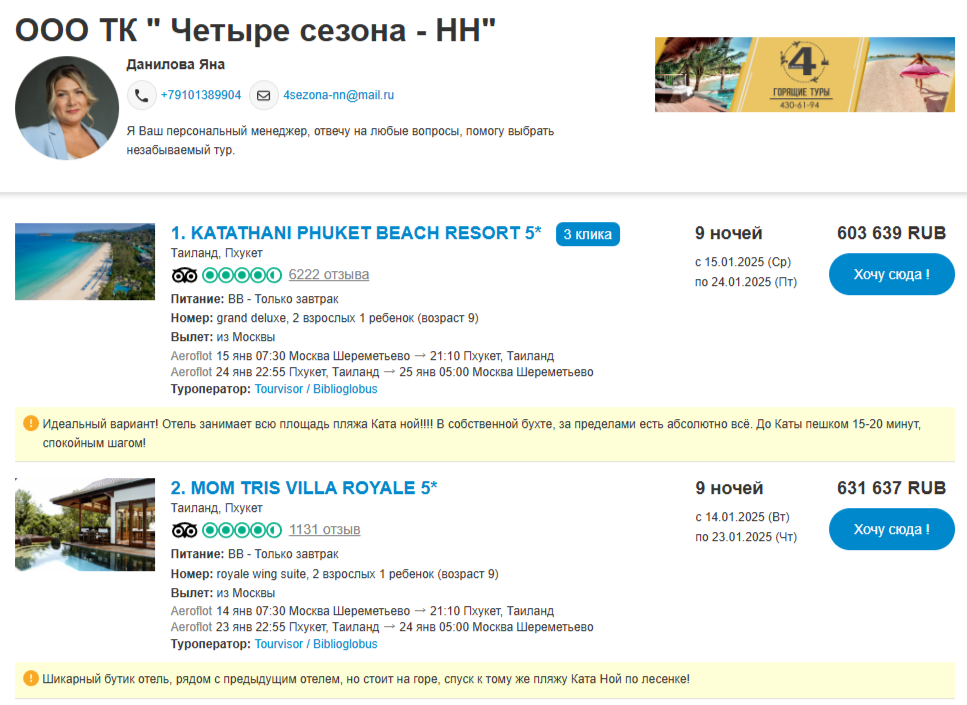Image resolution: width=967 pixels, height=705 pixels.
Task: Click the 23 янв 22:55 Aeroflot return flight
Action: tap(382, 627)
